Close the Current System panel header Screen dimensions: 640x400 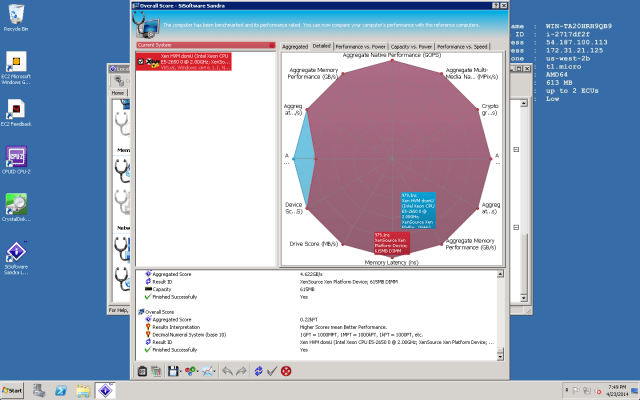272,45
